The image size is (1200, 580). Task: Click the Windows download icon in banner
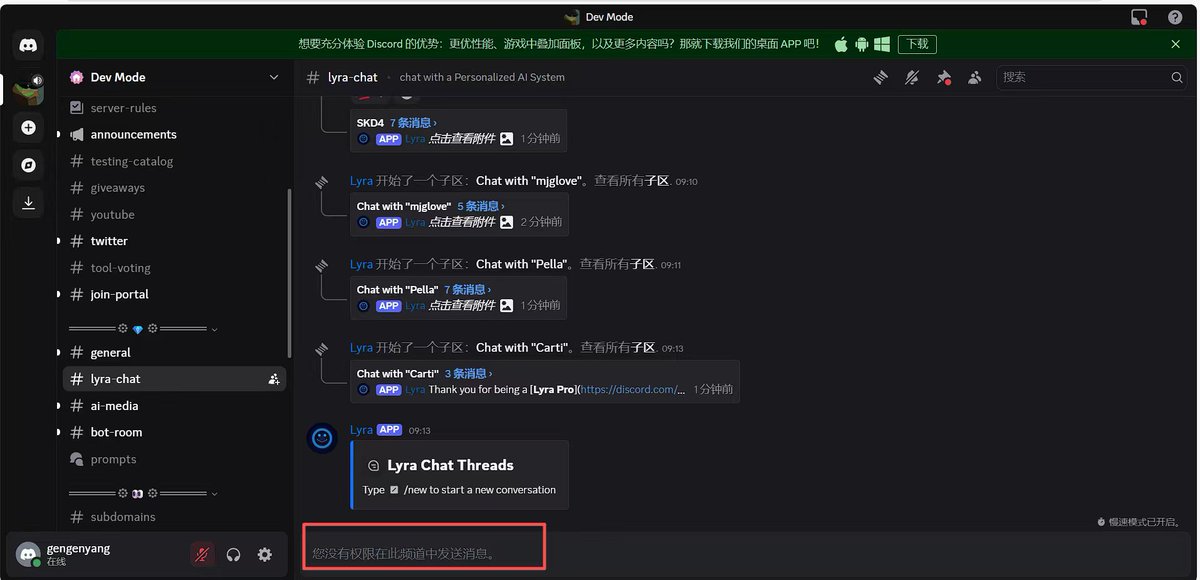pos(882,44)
